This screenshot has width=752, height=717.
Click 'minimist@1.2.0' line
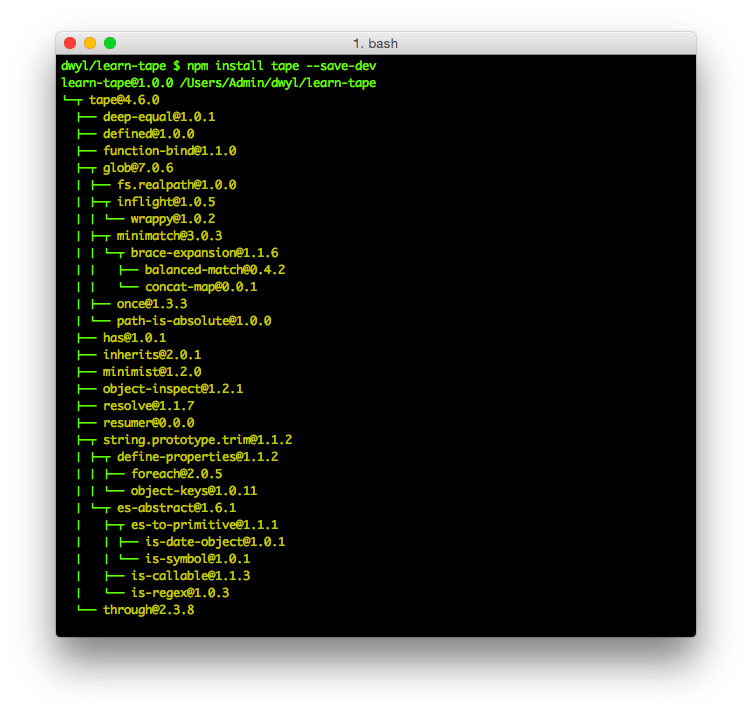[x=152, y=372]
